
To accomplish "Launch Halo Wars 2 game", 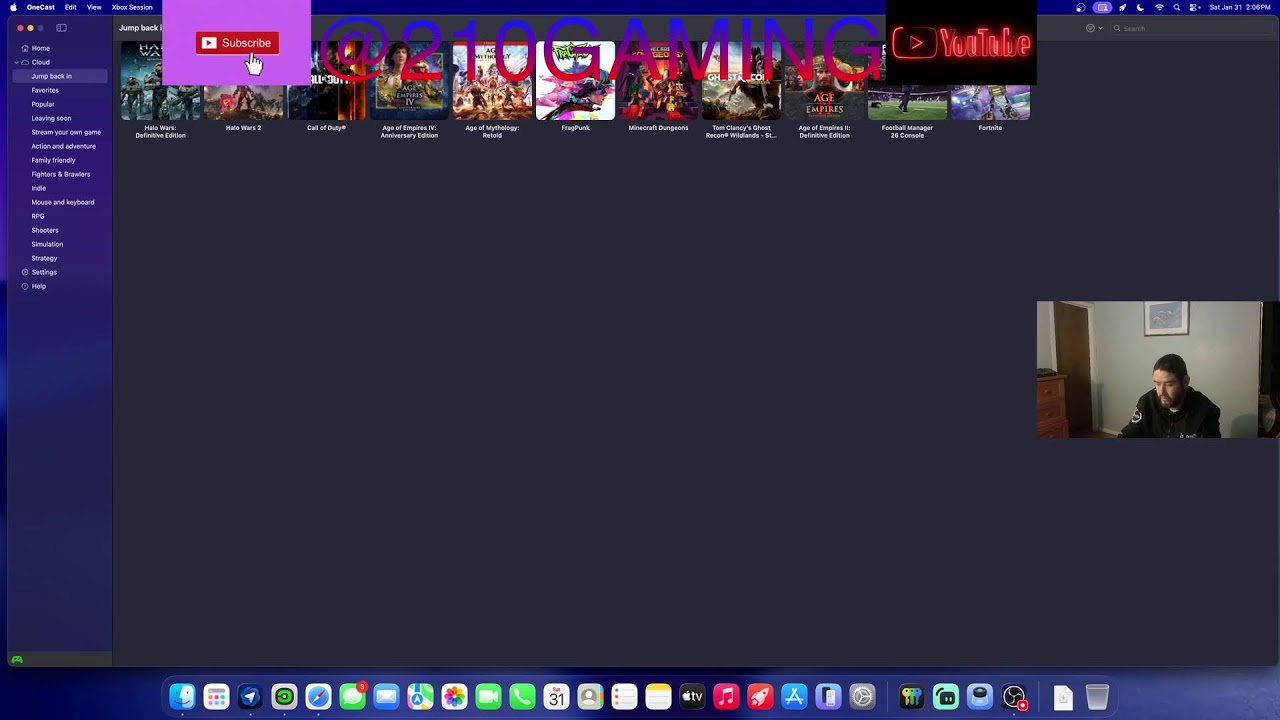I will click(243, 88).
